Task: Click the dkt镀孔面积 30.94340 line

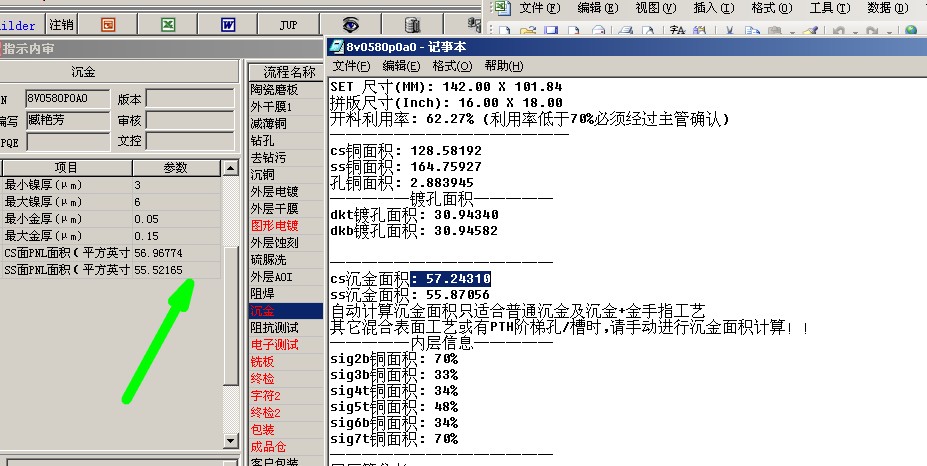Action: click(414, 215)
